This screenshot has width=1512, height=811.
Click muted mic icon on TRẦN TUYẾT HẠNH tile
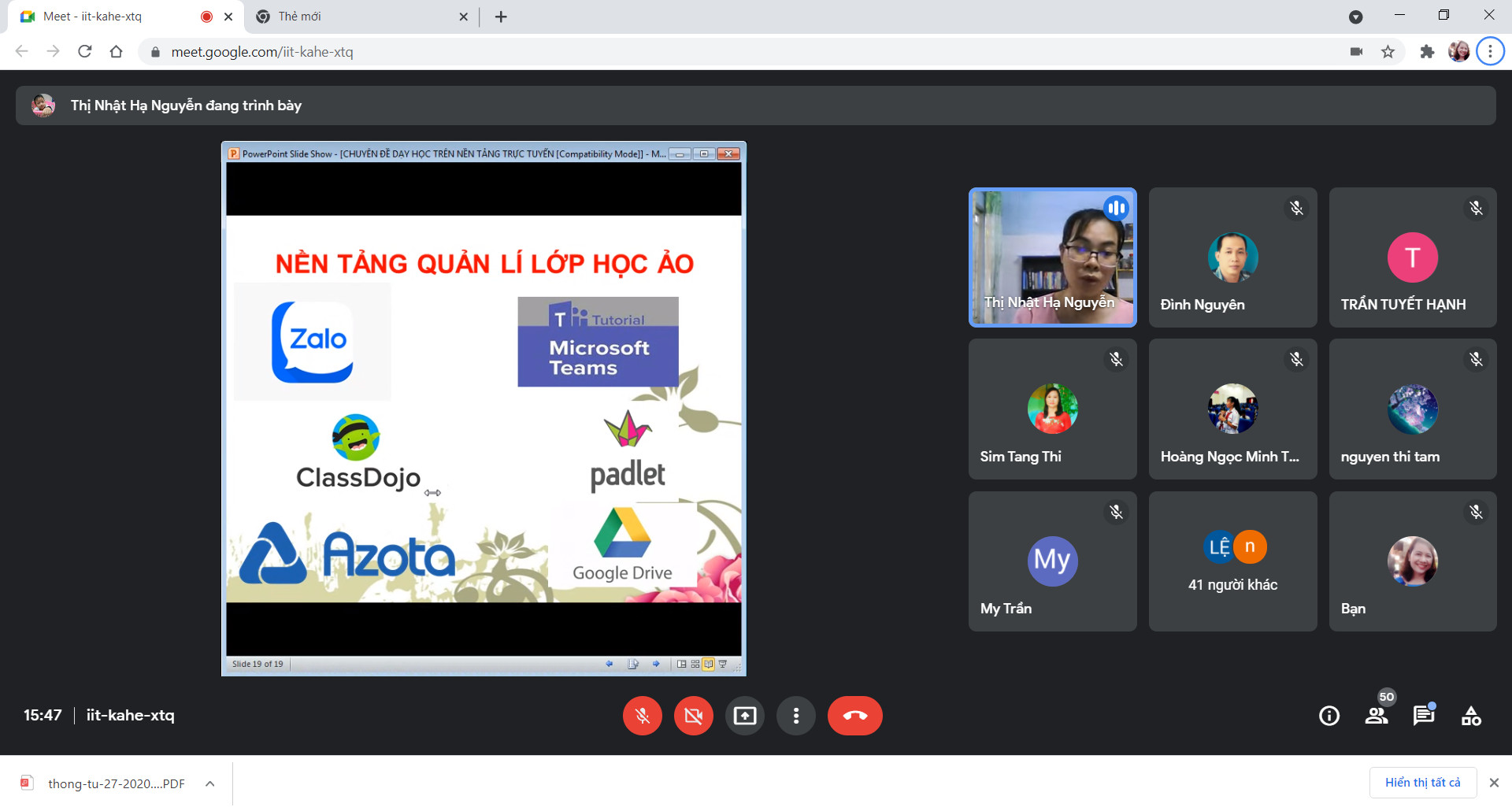[1476, 209]
